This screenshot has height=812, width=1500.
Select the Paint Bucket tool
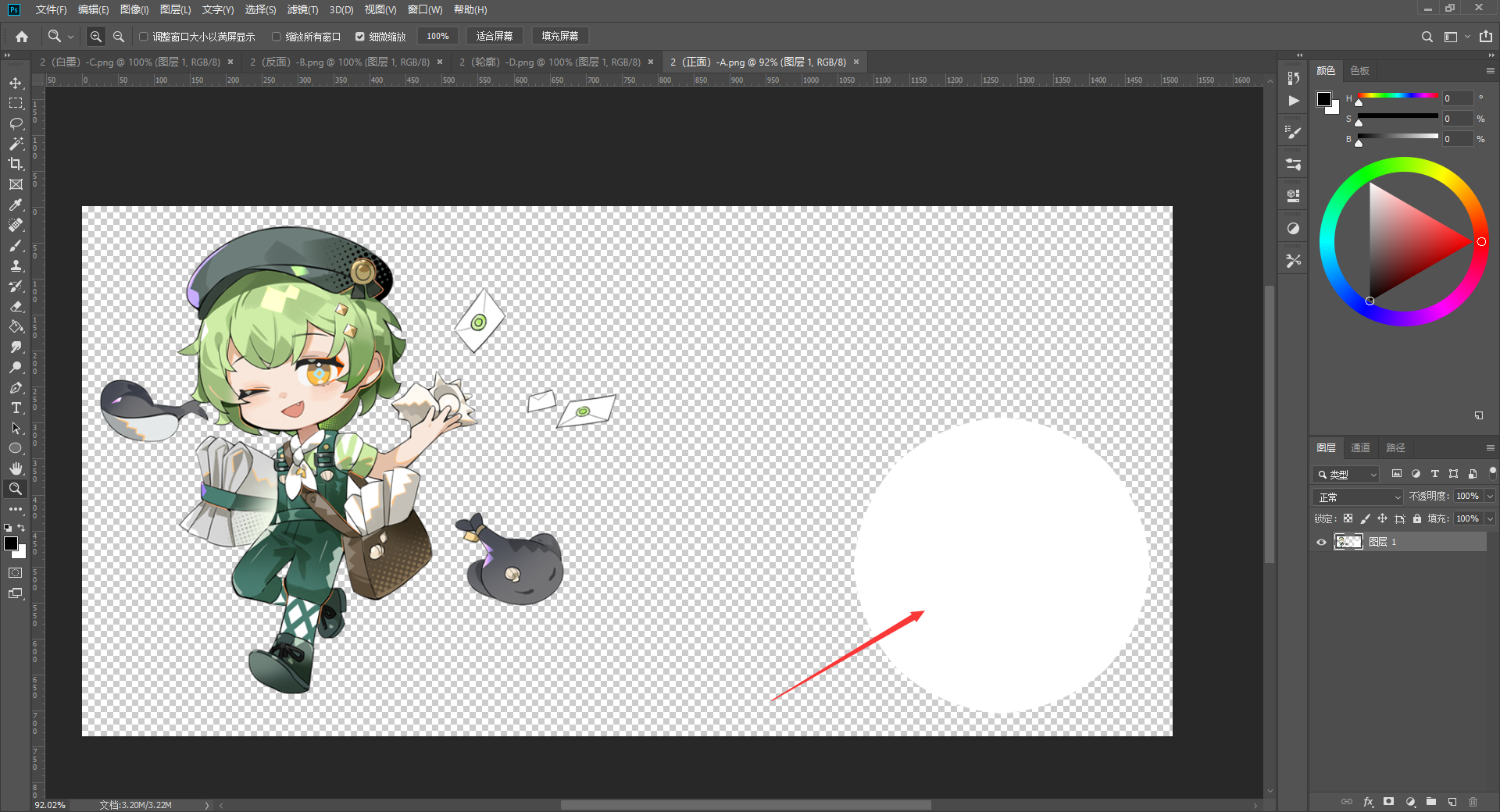click(x=16, y=326)
